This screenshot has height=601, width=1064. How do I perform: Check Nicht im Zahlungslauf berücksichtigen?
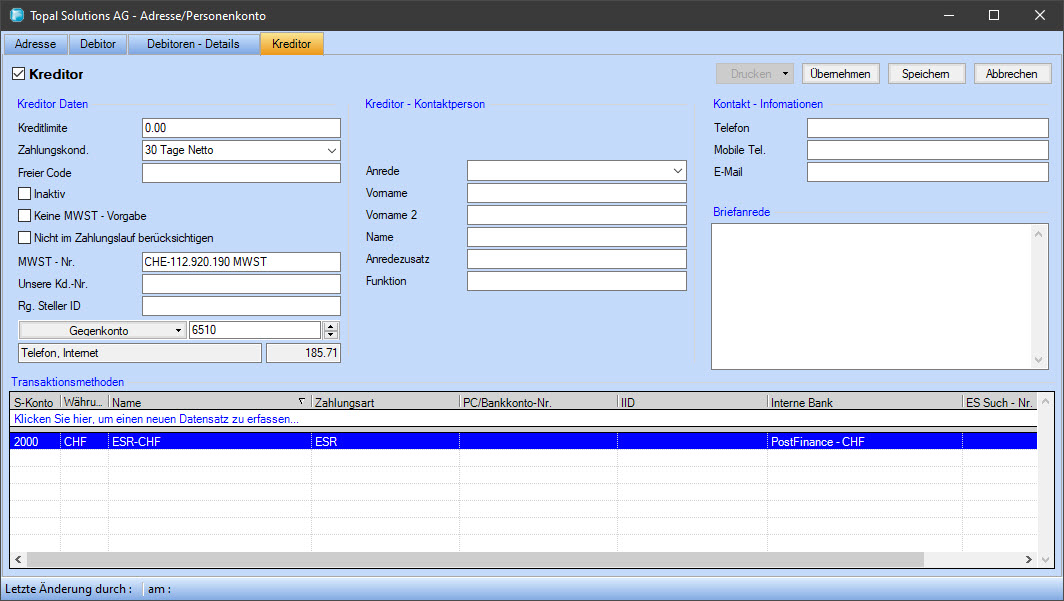click(x=25, y=237)
